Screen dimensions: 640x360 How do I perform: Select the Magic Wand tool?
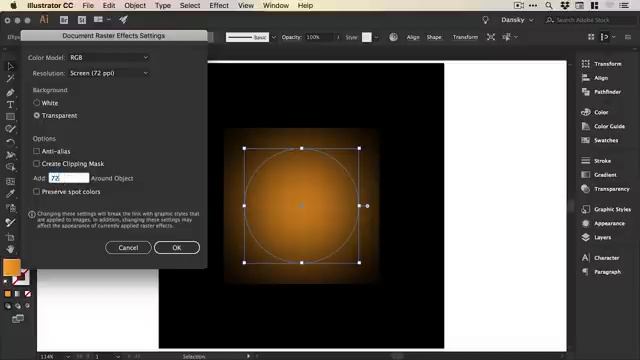11,78
